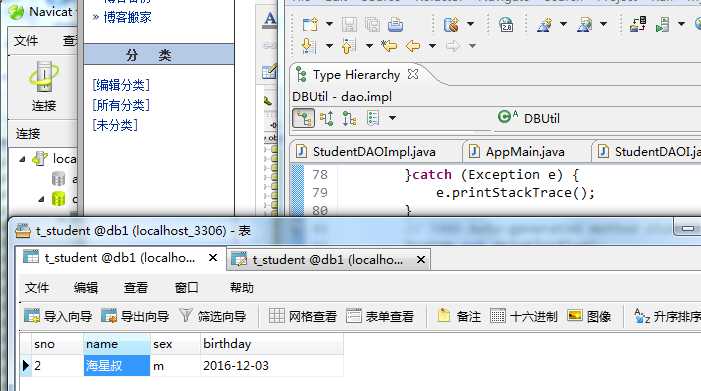
Task: Click the gray database icon in Navicat tree
Action: coord(59,179)
